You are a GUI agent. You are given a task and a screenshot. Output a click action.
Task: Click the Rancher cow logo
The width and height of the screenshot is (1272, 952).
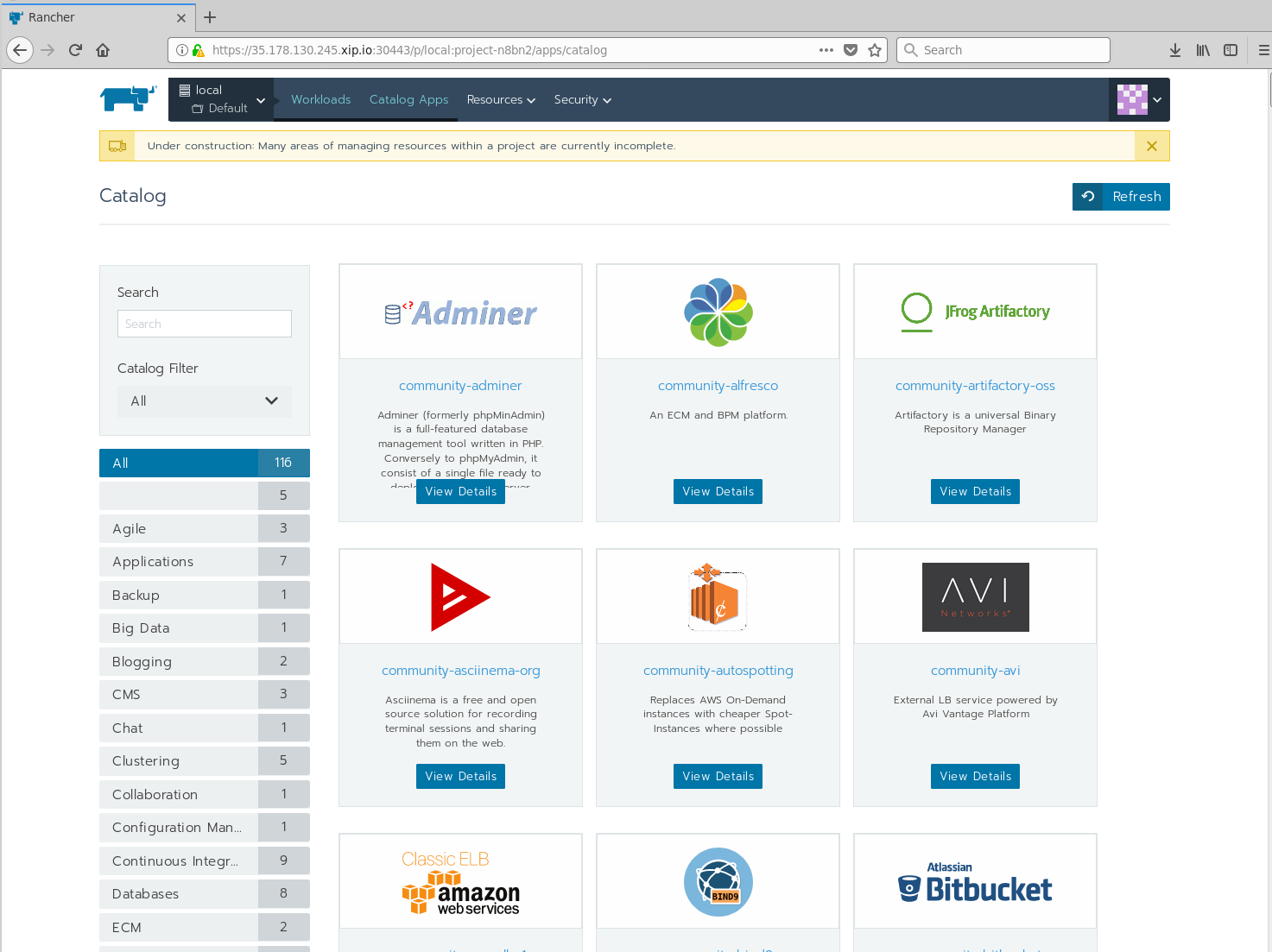[128, 98]
